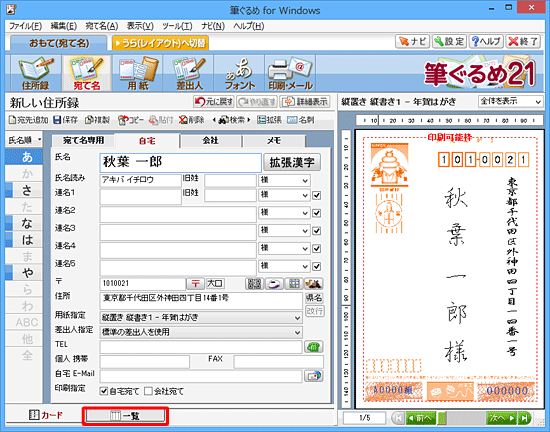Click the 削除 delete icon

point(191,120)
